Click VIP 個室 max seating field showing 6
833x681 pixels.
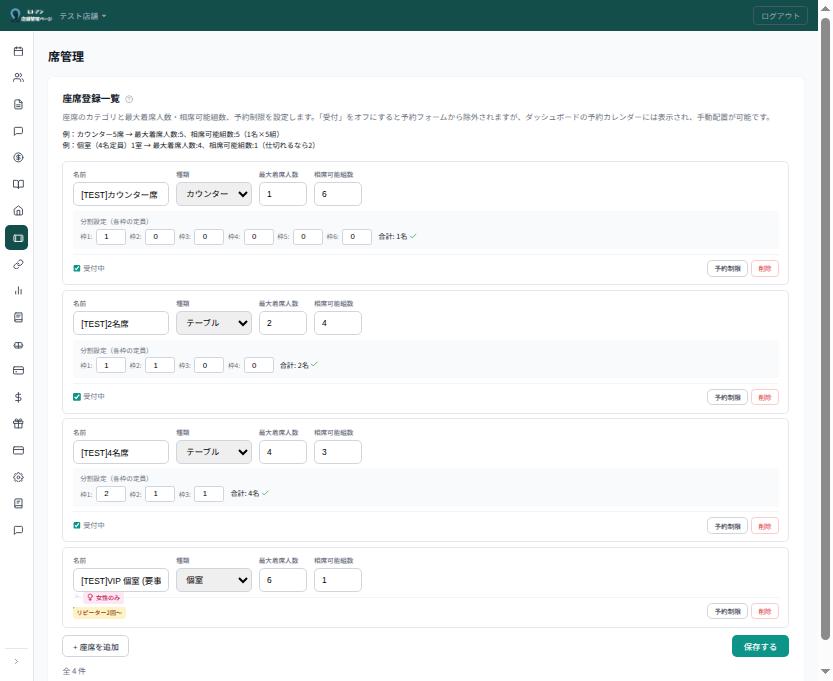(283, 580)
